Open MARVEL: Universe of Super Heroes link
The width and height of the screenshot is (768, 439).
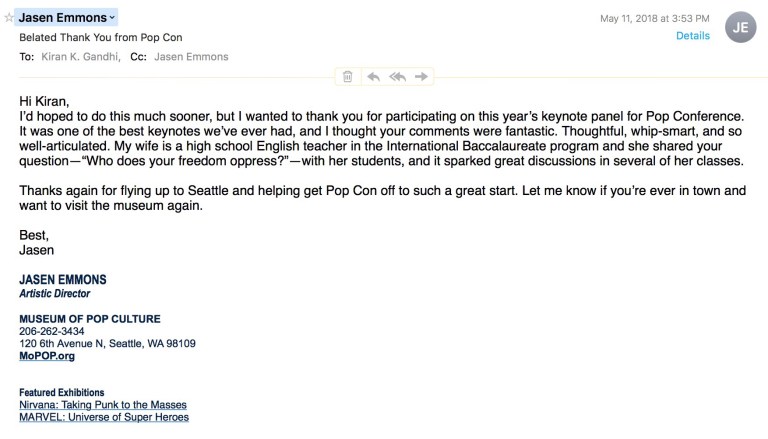tap(104, 417)
